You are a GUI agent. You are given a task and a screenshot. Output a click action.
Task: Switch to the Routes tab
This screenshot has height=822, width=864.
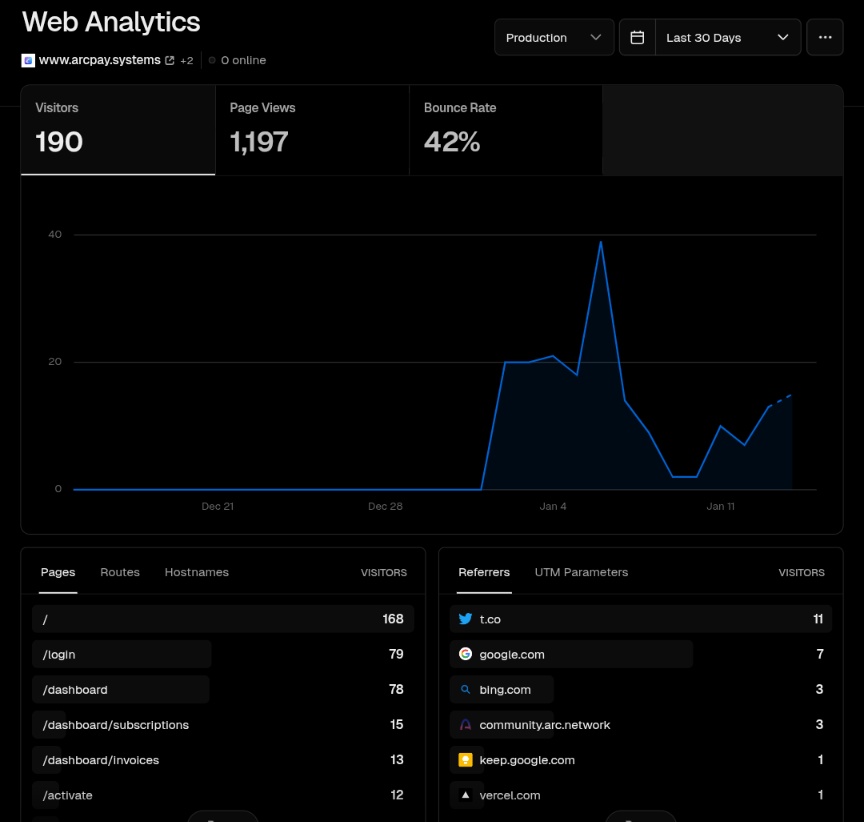pos(120,572)
